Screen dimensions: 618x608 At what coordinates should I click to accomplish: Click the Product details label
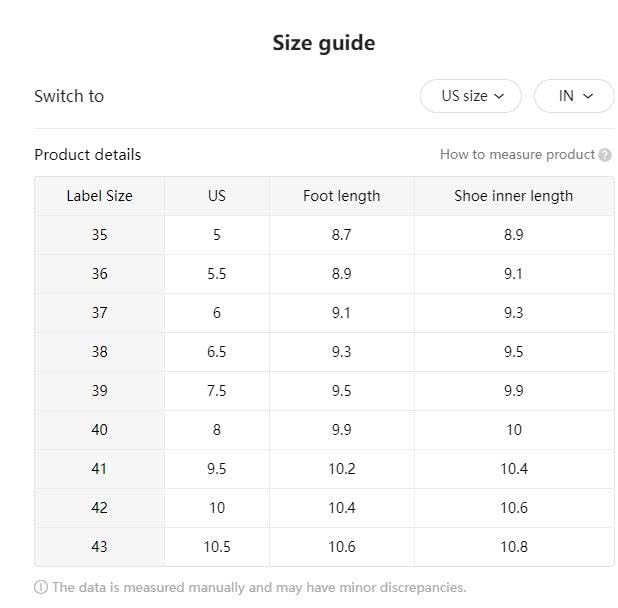click(x=88, y=155)
